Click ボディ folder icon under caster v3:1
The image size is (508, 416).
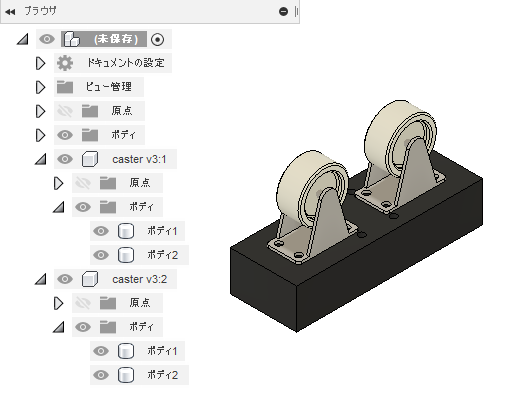click(108, 207)
